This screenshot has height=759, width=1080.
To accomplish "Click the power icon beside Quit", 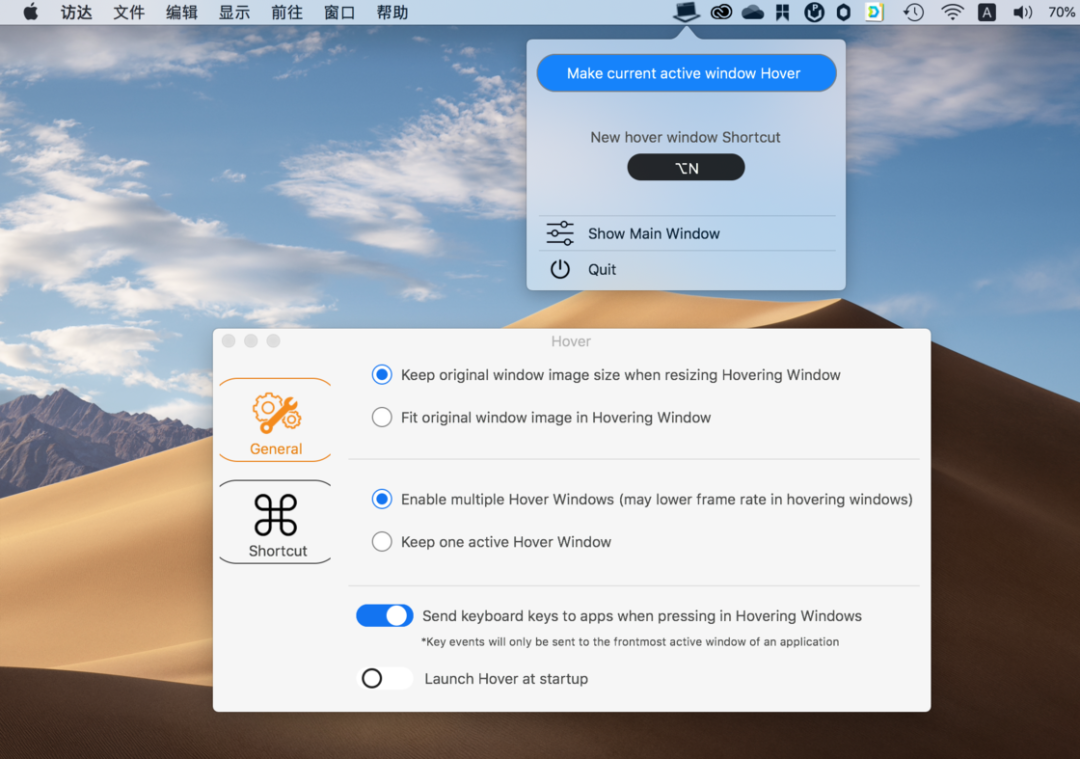I will 560,269.
